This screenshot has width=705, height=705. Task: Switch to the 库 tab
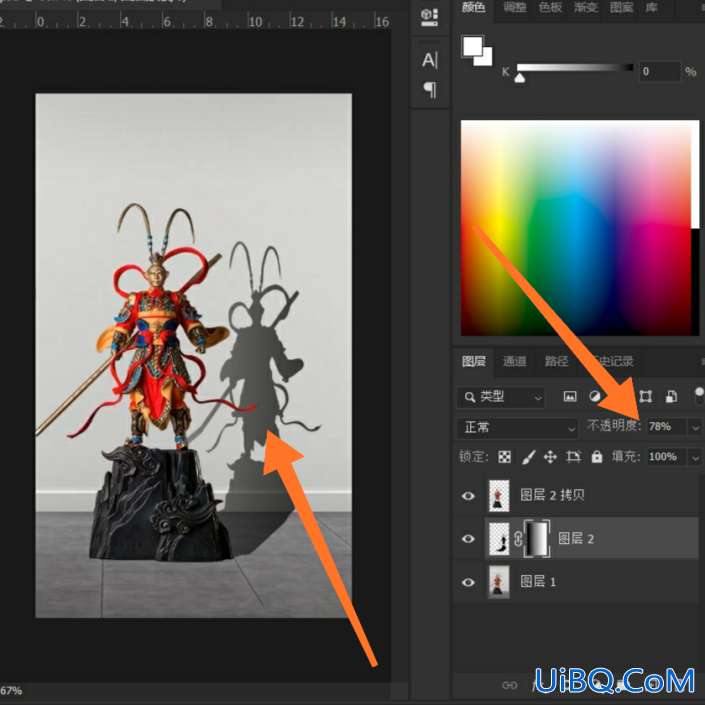point(651,8)
